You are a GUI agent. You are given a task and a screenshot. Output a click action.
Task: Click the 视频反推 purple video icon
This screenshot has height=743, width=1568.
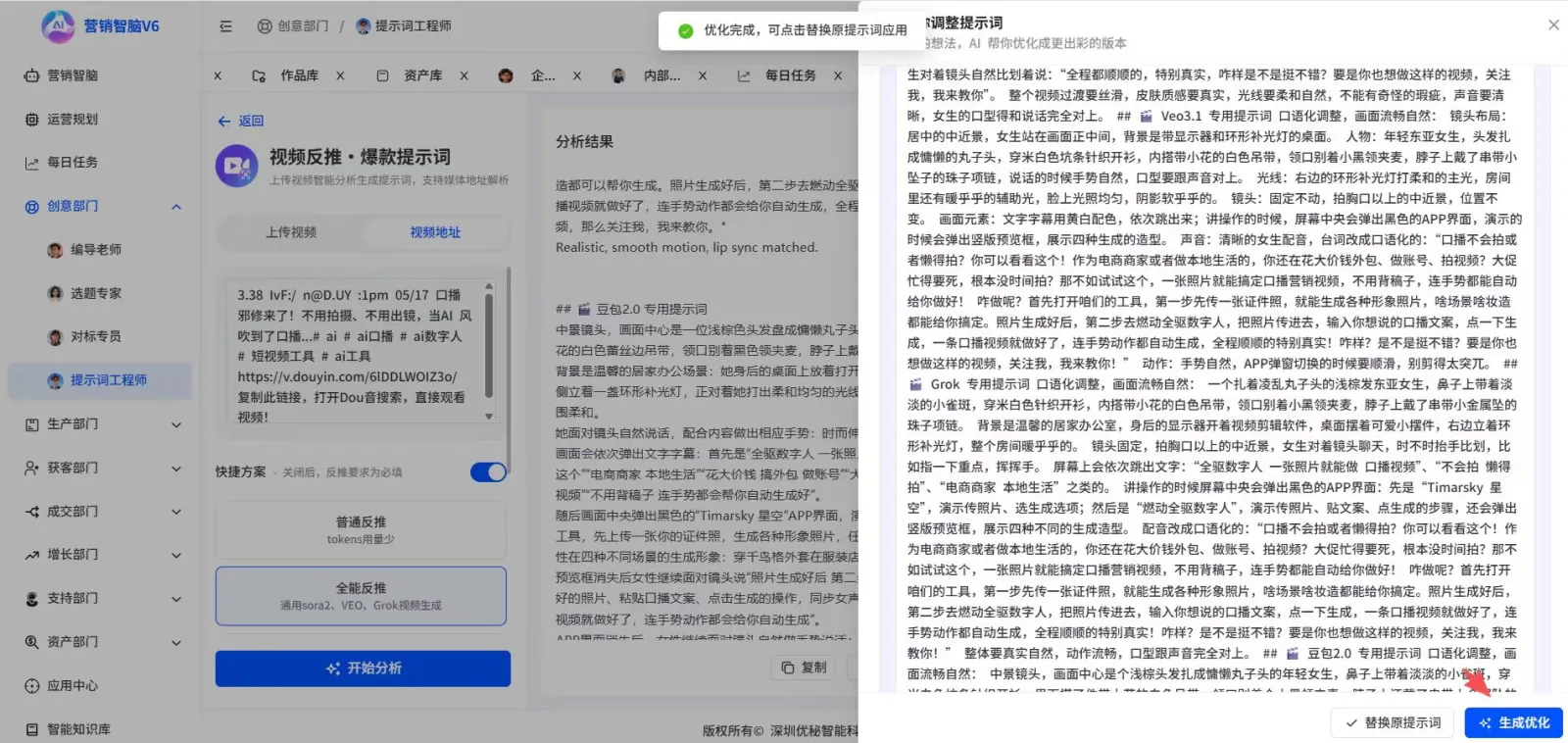click(236, 166)
